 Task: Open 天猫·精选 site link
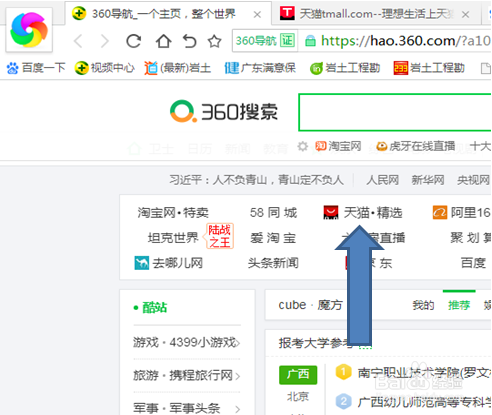coord(373,213)
